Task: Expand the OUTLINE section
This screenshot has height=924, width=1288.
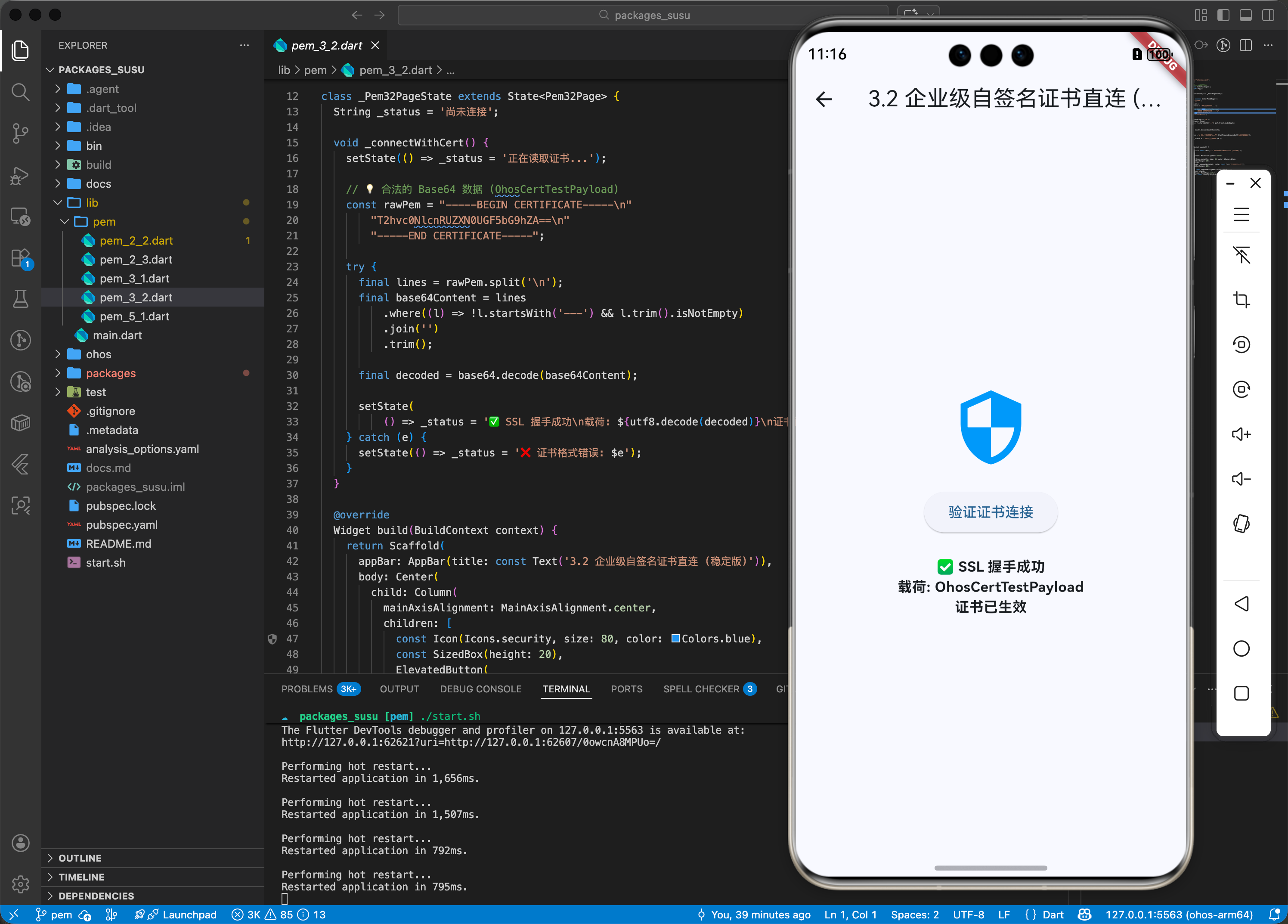Action: tap(80, 858)
